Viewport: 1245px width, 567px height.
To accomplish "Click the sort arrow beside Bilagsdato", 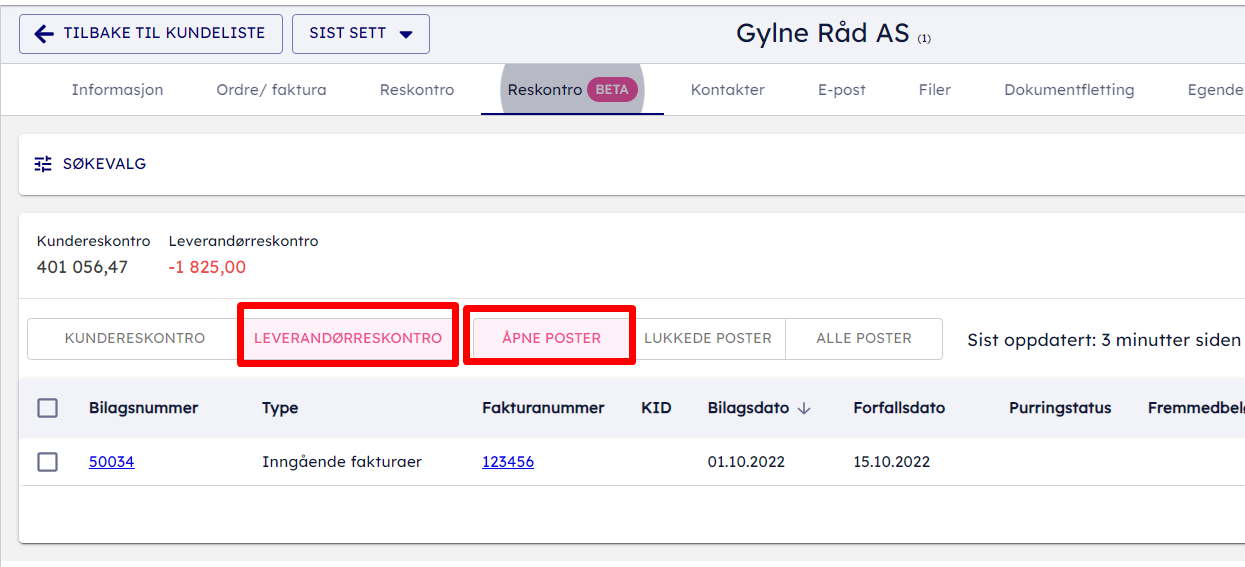I will [x=804, y=408].
